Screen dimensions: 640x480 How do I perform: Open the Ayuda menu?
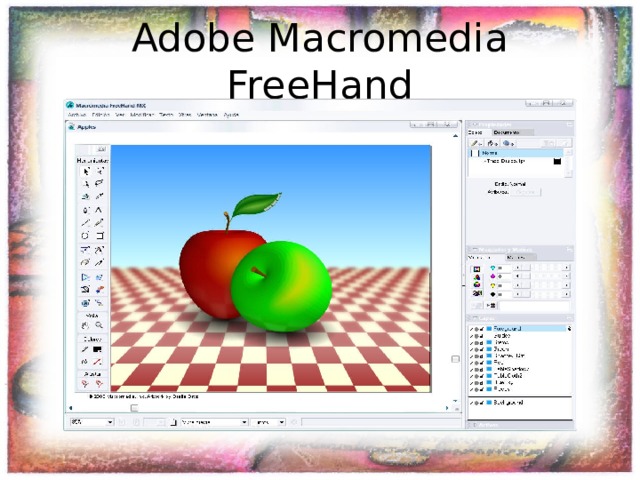pos(231,115)
